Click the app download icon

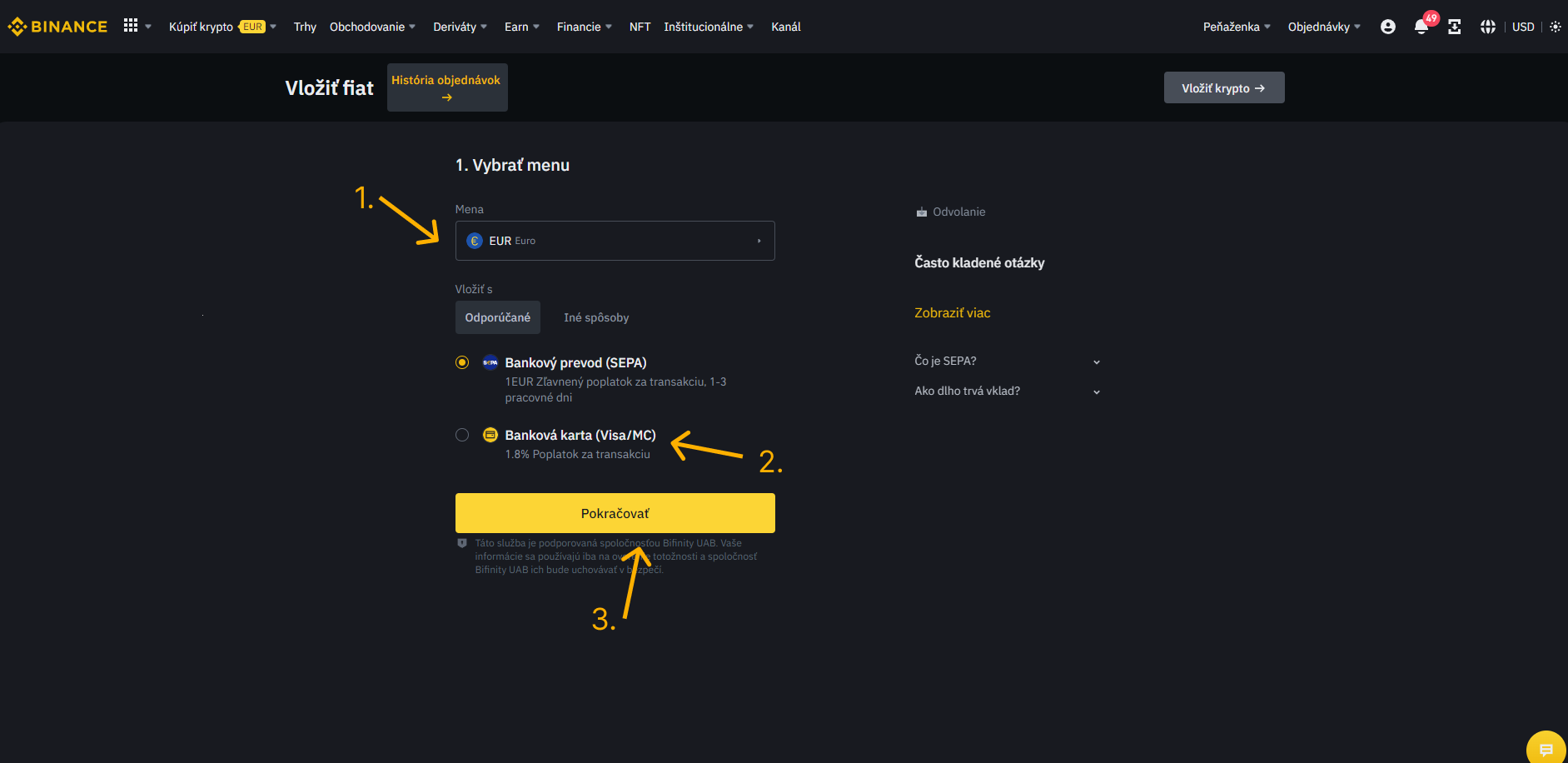(x=1455, y=27)
